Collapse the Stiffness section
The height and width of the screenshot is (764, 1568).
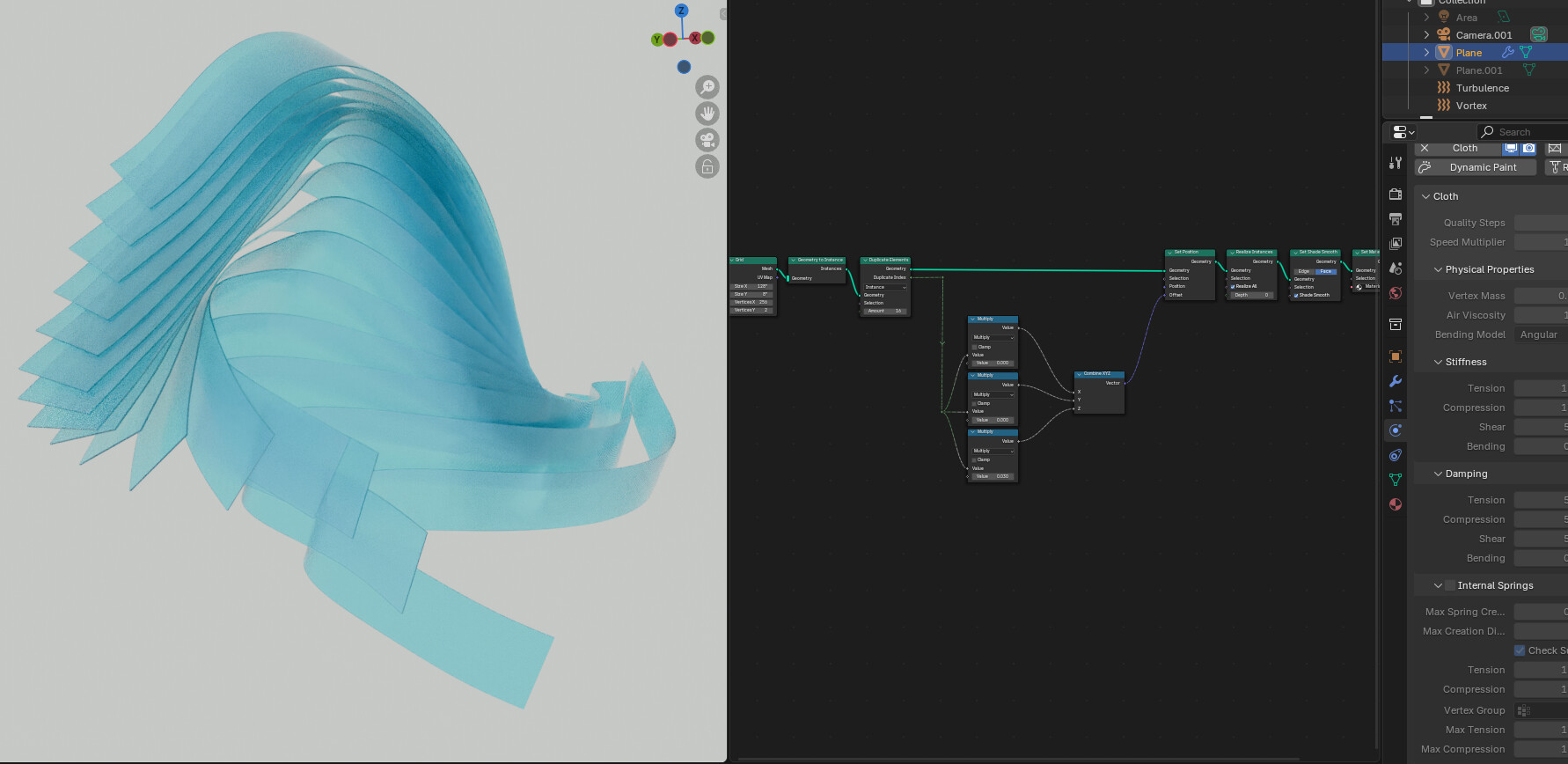[1438, 362]
